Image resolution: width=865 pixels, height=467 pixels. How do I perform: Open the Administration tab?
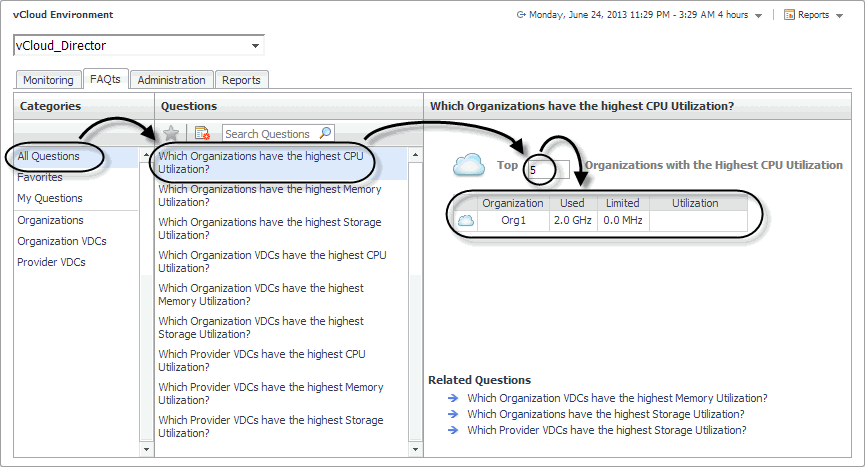click(171, 80)
